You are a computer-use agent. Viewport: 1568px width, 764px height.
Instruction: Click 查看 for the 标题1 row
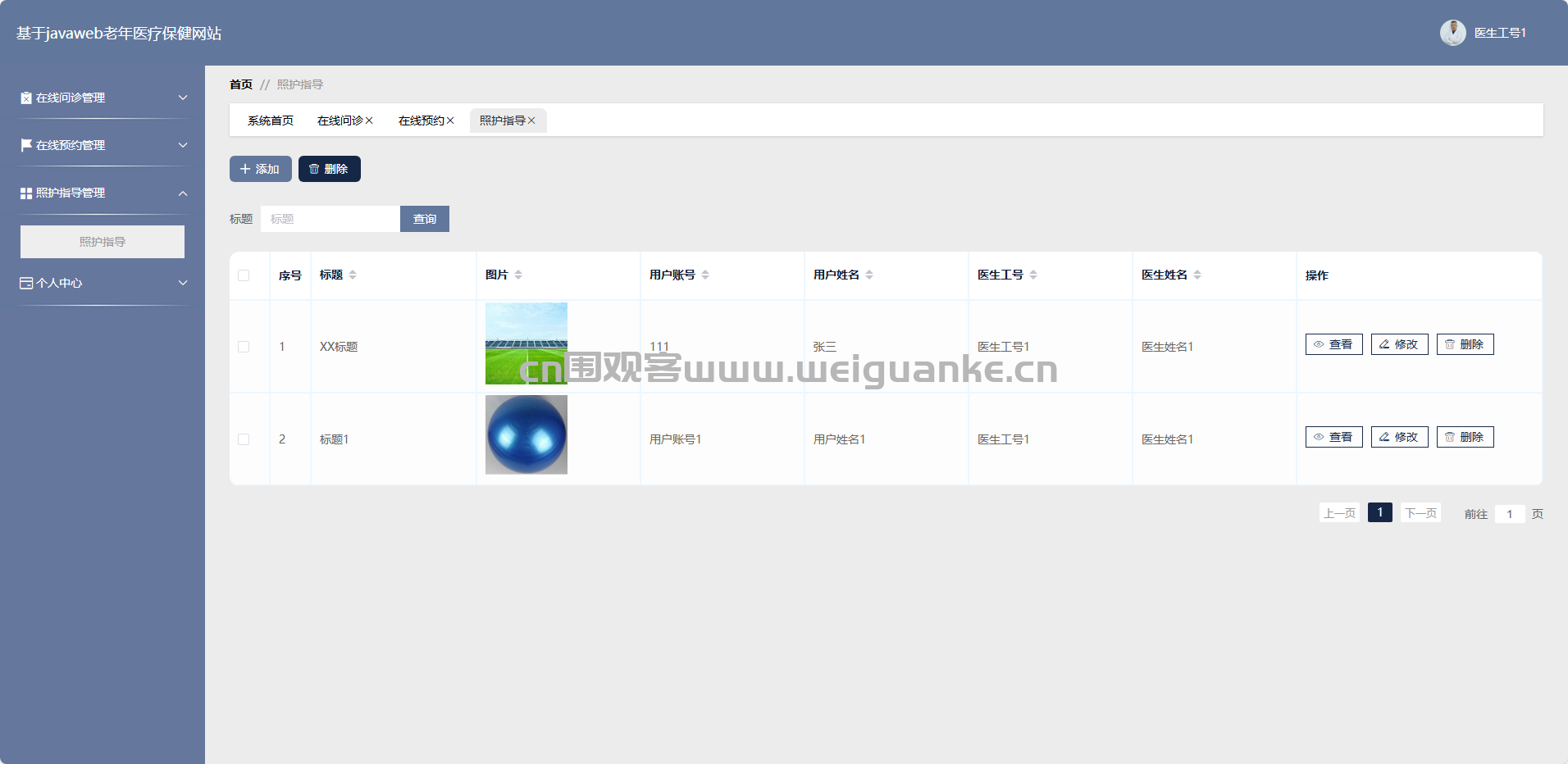(1334, 437)
